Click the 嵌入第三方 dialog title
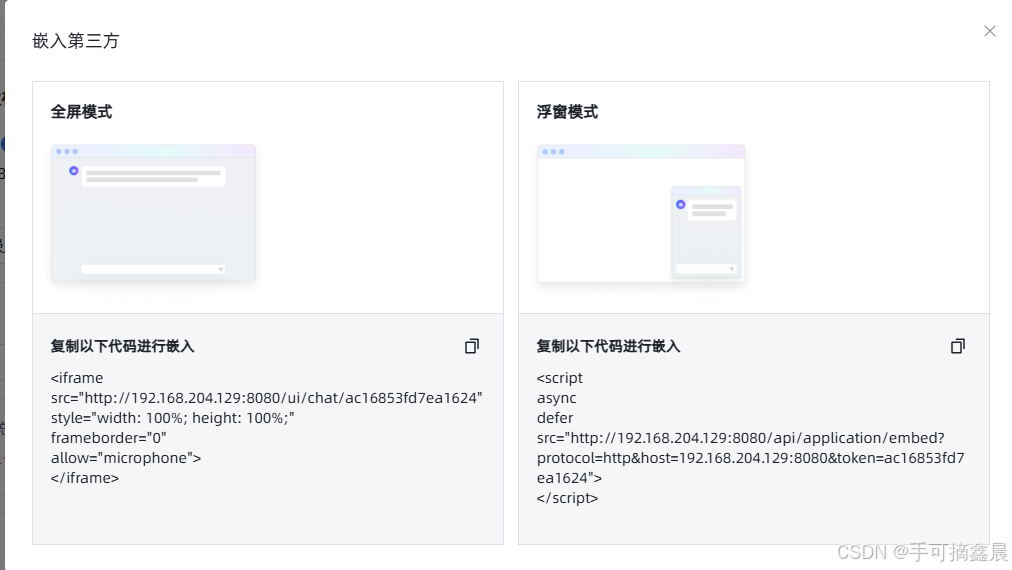Image resolution: width=1012 pixels, height=570 pixels. [76, 41]
